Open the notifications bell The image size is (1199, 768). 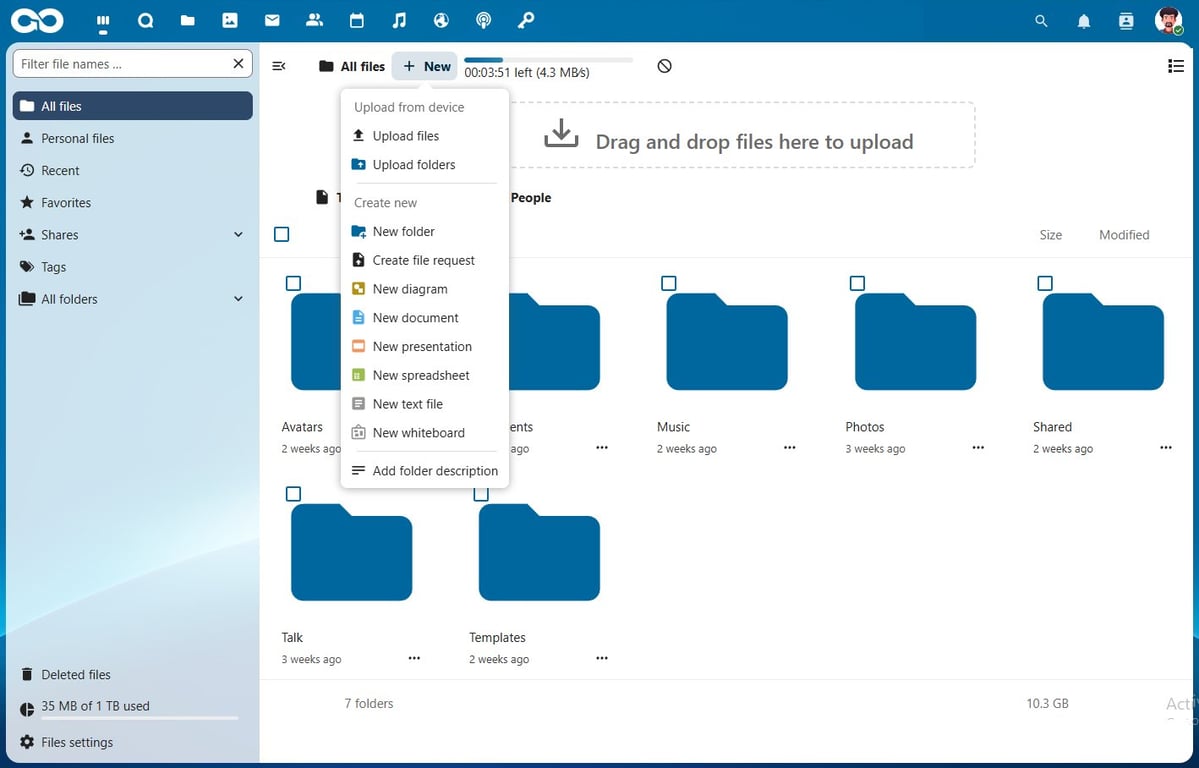1084,21
